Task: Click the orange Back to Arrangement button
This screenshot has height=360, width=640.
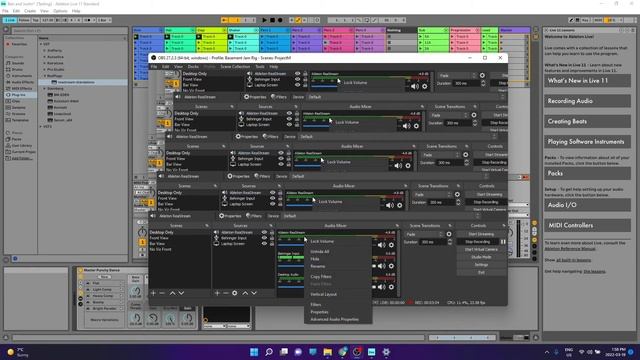Action: [225, 20]
